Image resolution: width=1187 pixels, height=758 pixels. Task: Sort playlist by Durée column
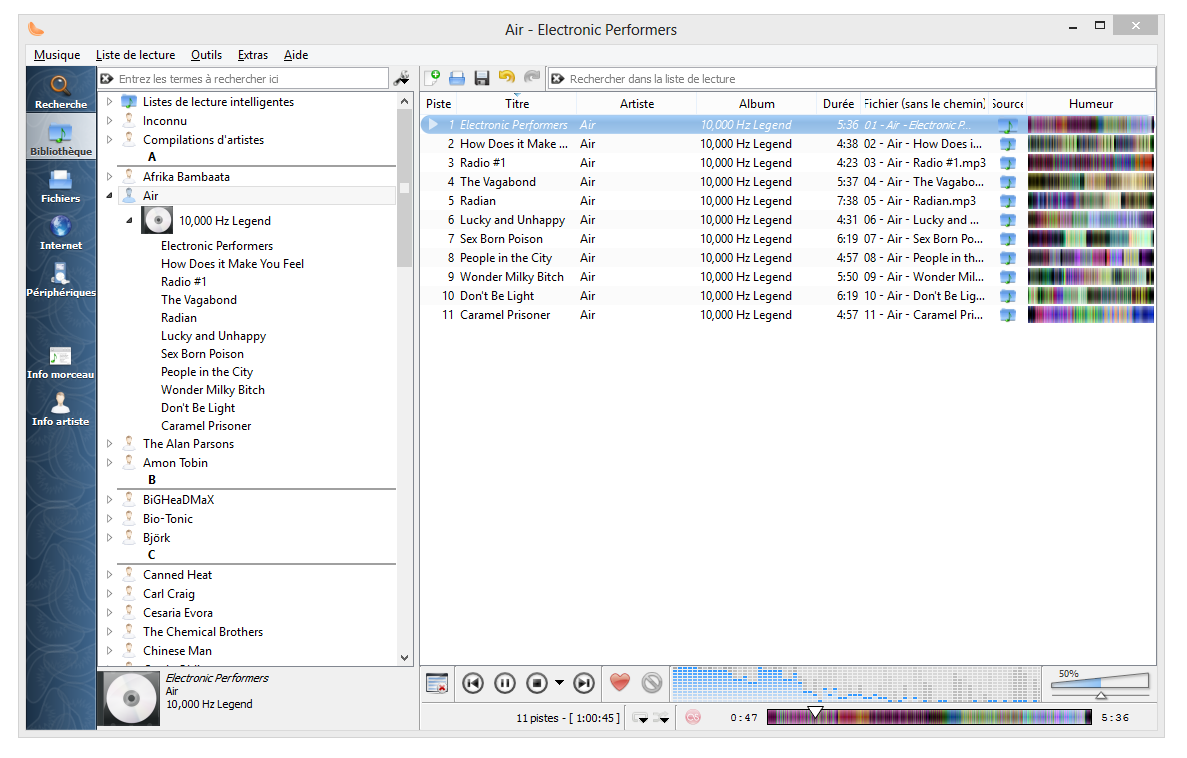pyautogui.click(x=838, y=104)
